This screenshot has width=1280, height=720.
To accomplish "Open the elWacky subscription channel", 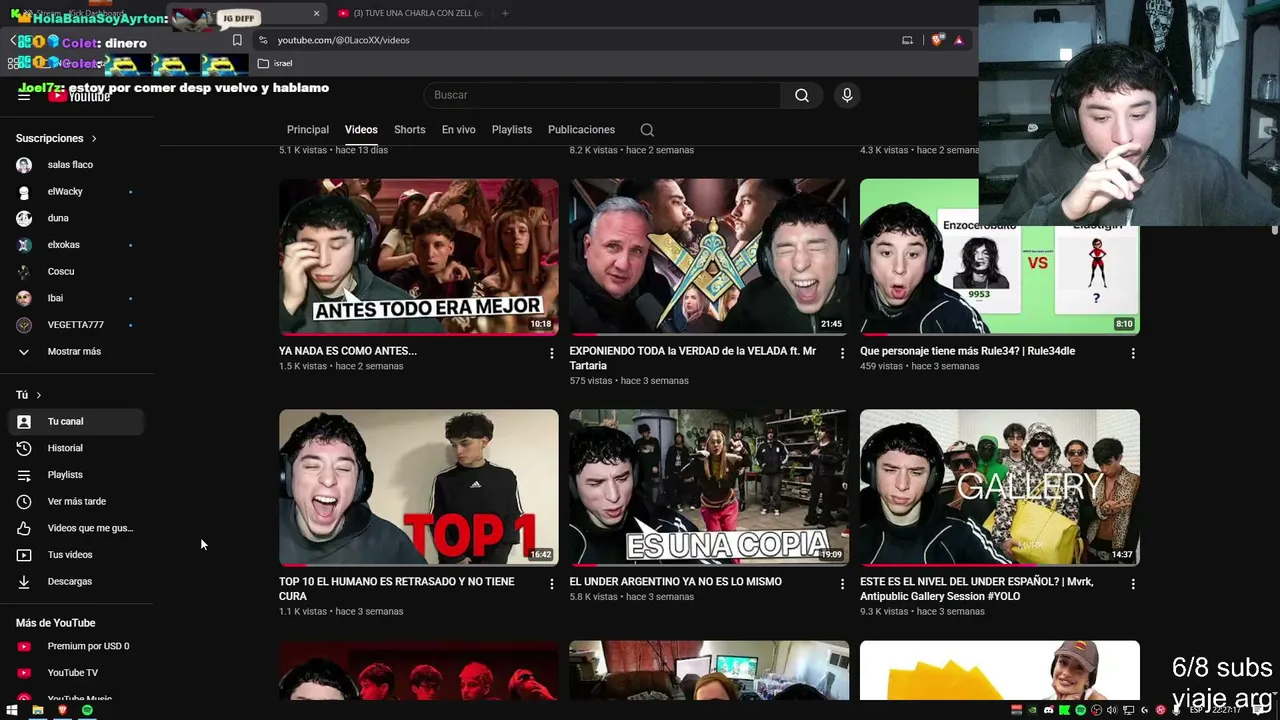I will [x=76, y=191].
